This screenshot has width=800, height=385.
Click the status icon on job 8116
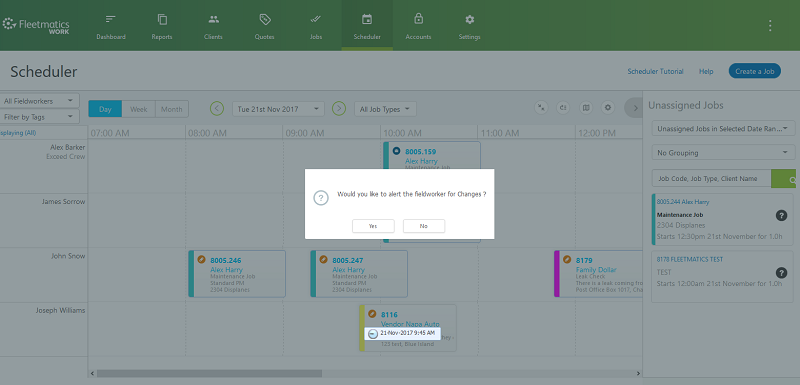point(372,314)
